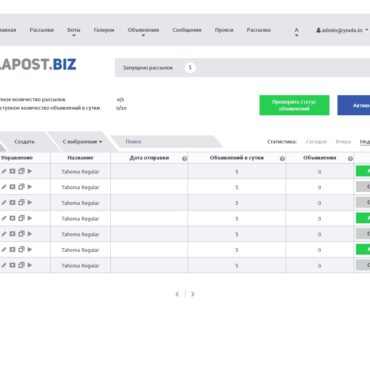Click the play icon in the third table row
Viewport: 370px width, 380px height.
(30, 203)
